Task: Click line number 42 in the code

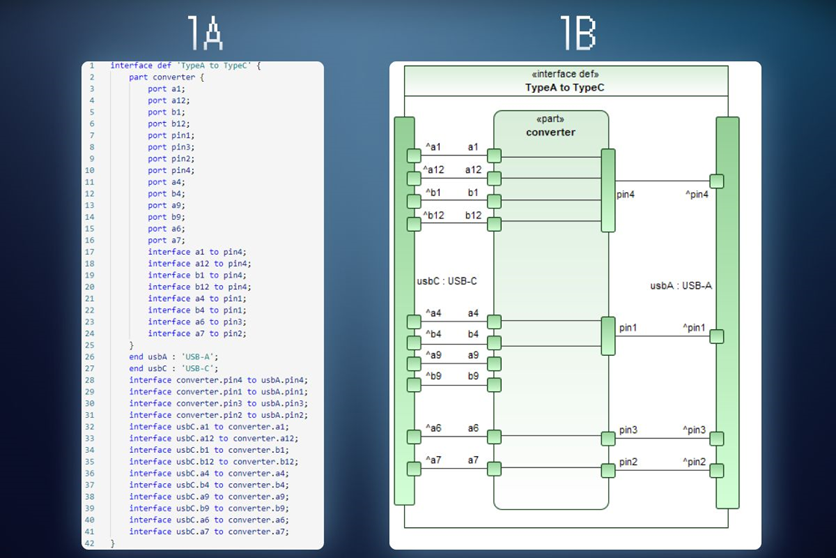Action: click(90, 543)
